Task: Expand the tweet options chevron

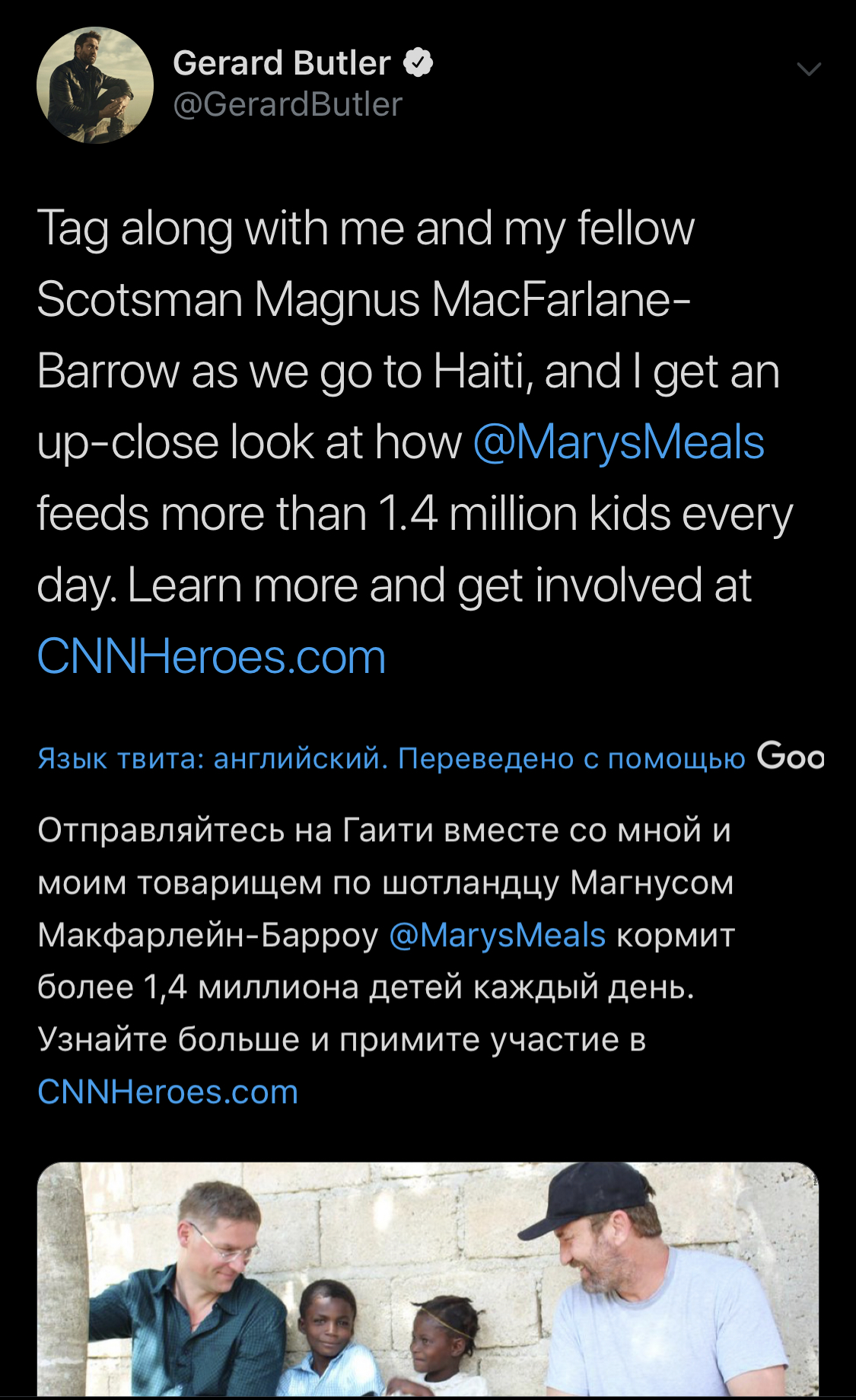Action: [808, 69]
